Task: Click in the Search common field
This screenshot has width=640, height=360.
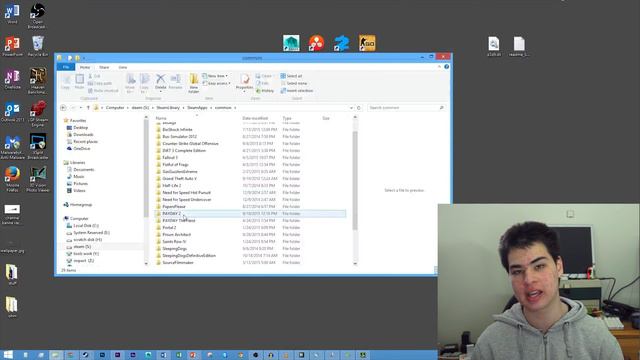Action: pyautogui.click(x=406, y=108)
